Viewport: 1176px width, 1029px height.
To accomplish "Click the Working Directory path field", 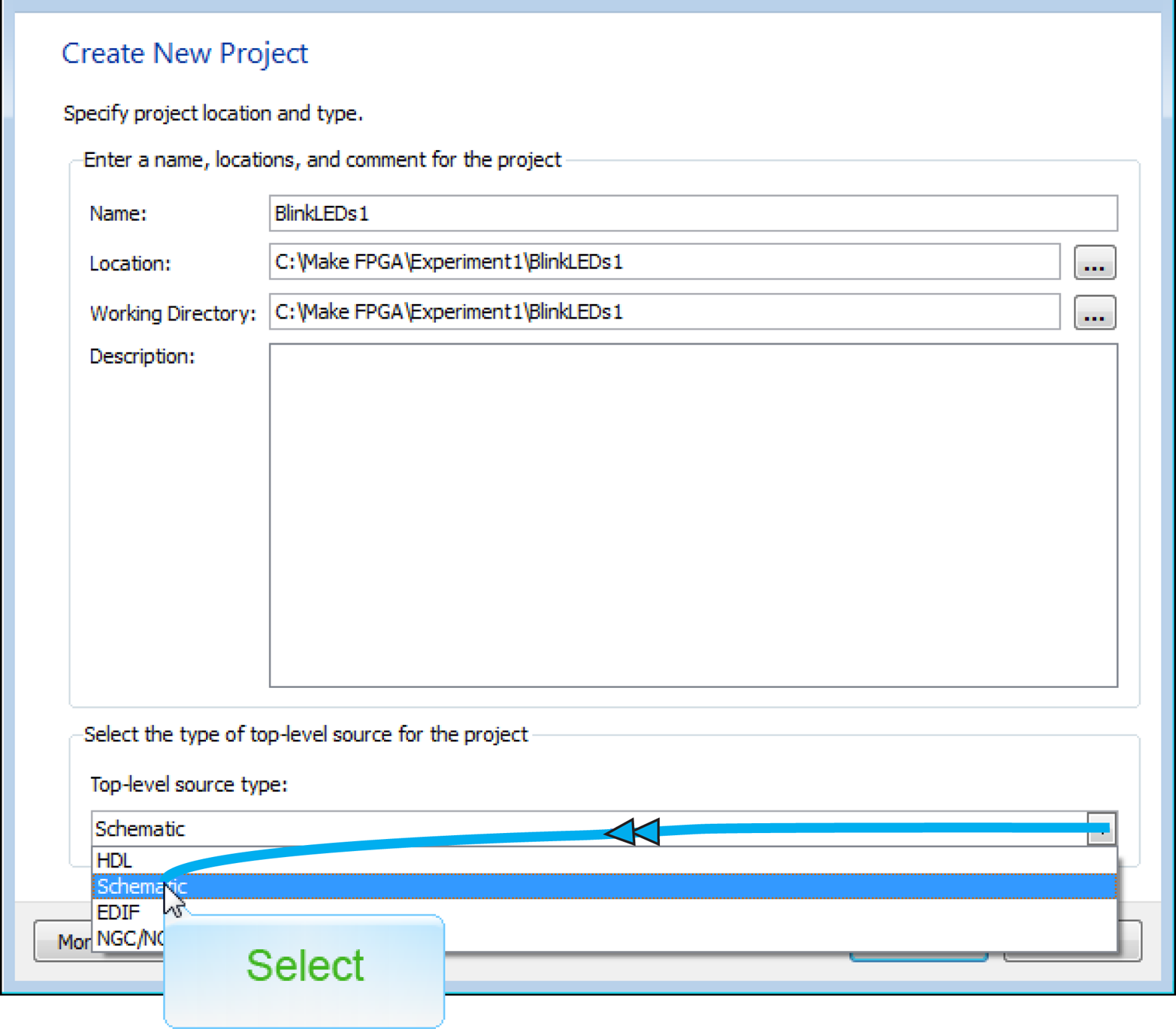I will [x=664, y=312].
